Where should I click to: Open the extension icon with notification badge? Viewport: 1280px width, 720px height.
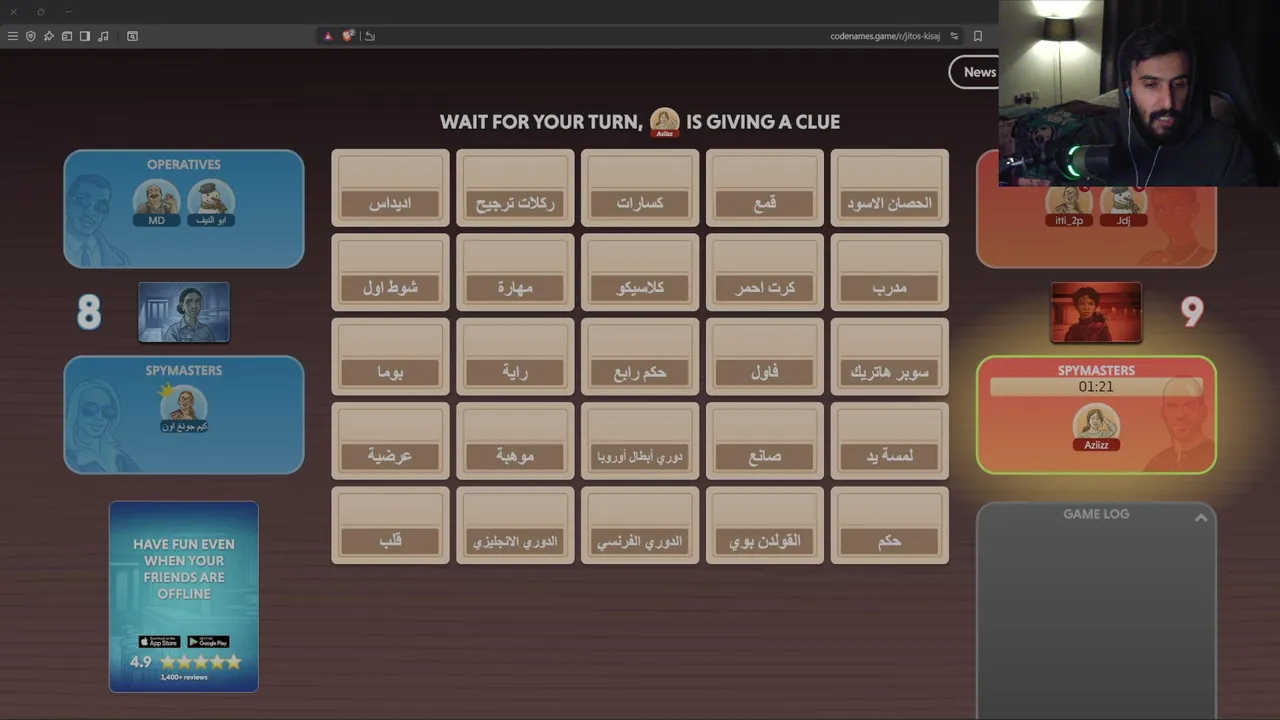click(348, 36)
